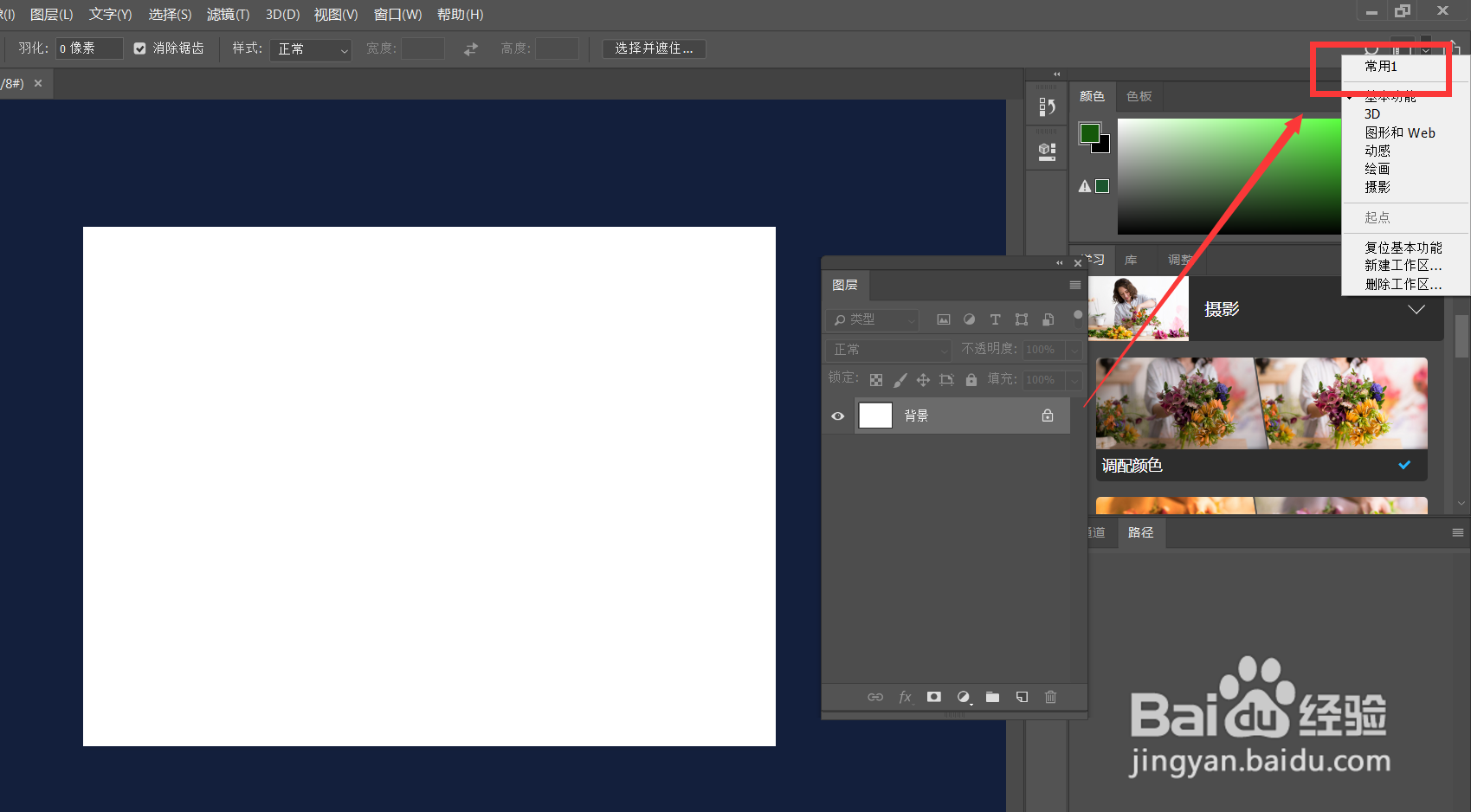Image resolution: width=1471 pixels, height=812 pixels.
Task: Open the layer style fx icon
Action: pos(905,697)
